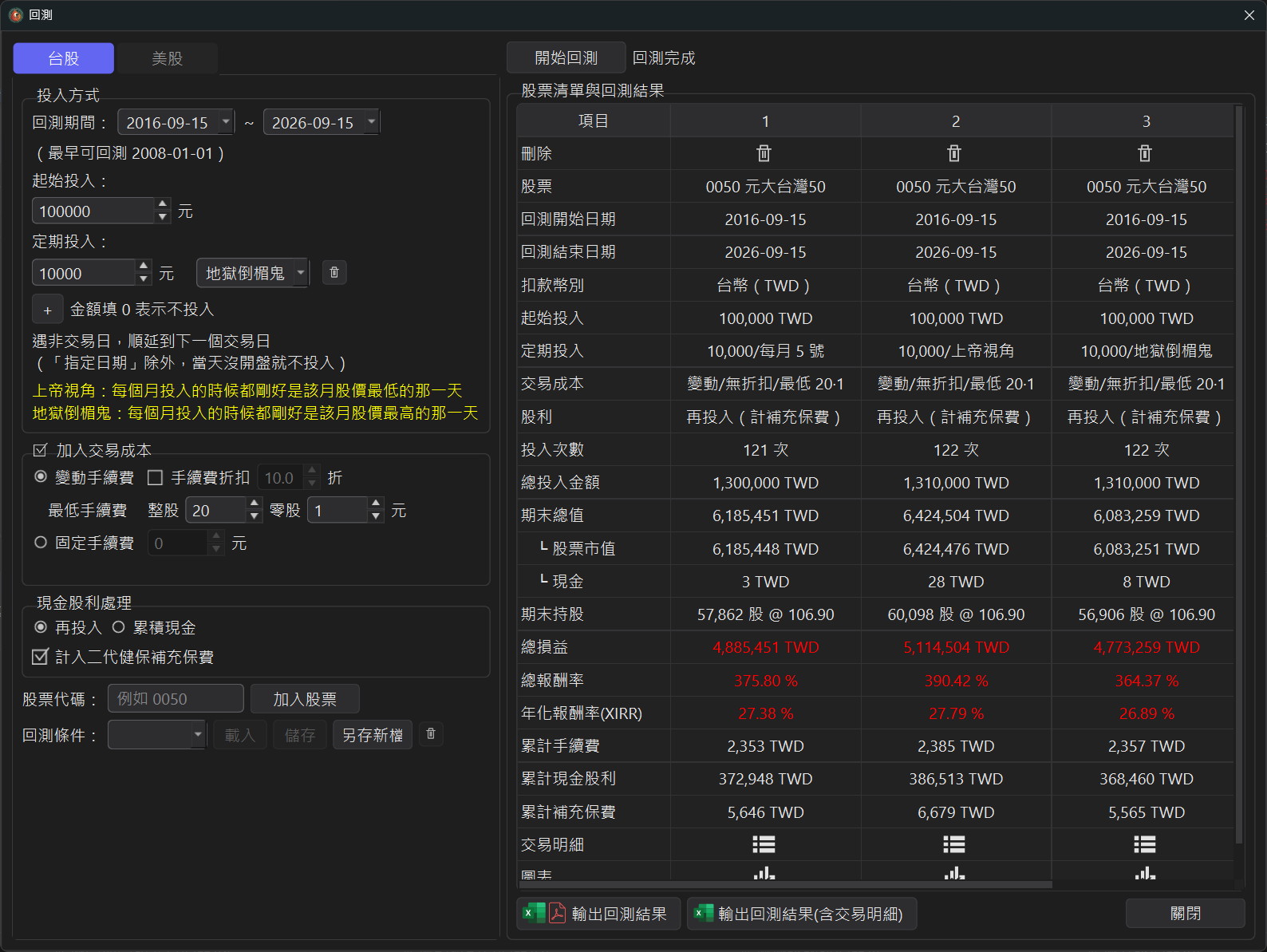Choose the 累積現金 dividend option

pos(118,626)
